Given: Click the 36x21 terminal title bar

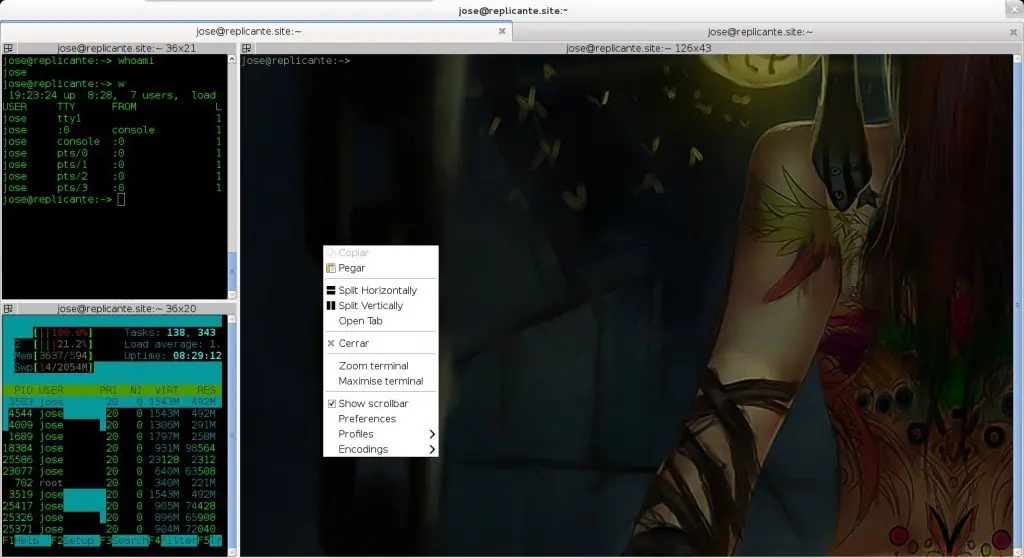Looking at the screenshot, I should [119, 48].
